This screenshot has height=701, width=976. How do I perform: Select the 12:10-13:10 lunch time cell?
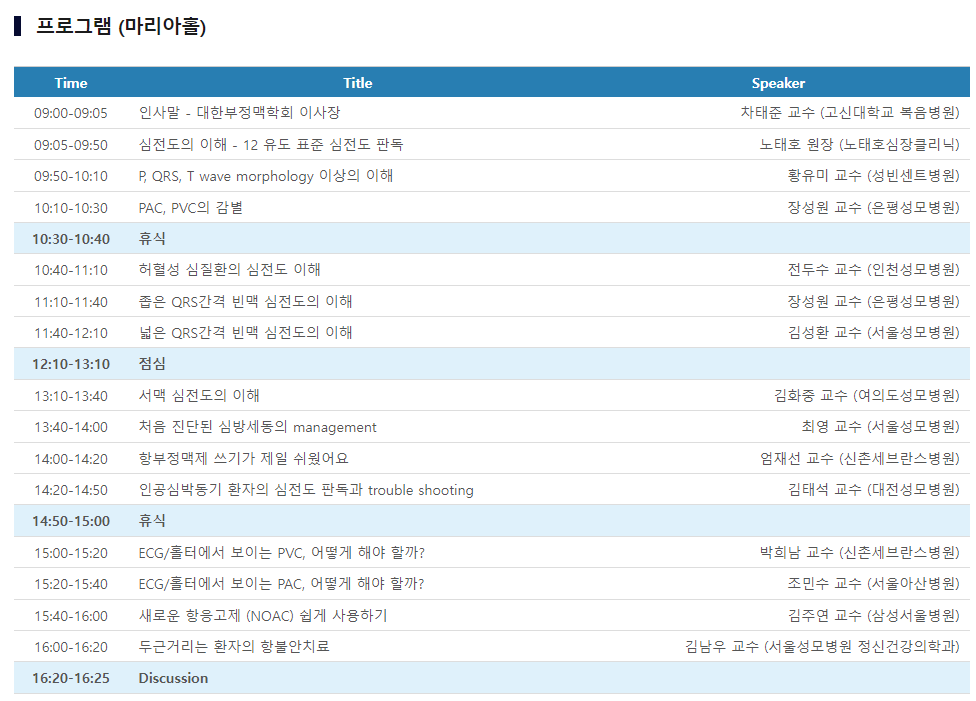click(x=70, y=364)
